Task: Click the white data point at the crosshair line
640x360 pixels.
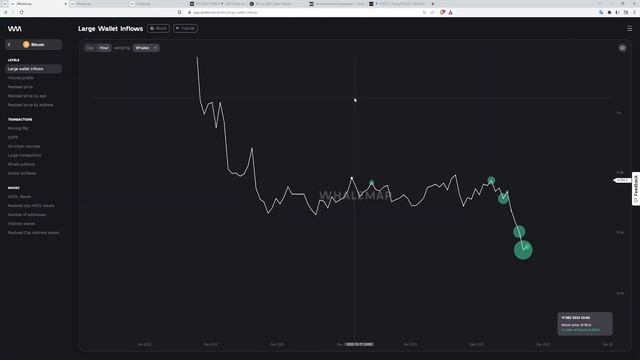Action: (352, 178)
